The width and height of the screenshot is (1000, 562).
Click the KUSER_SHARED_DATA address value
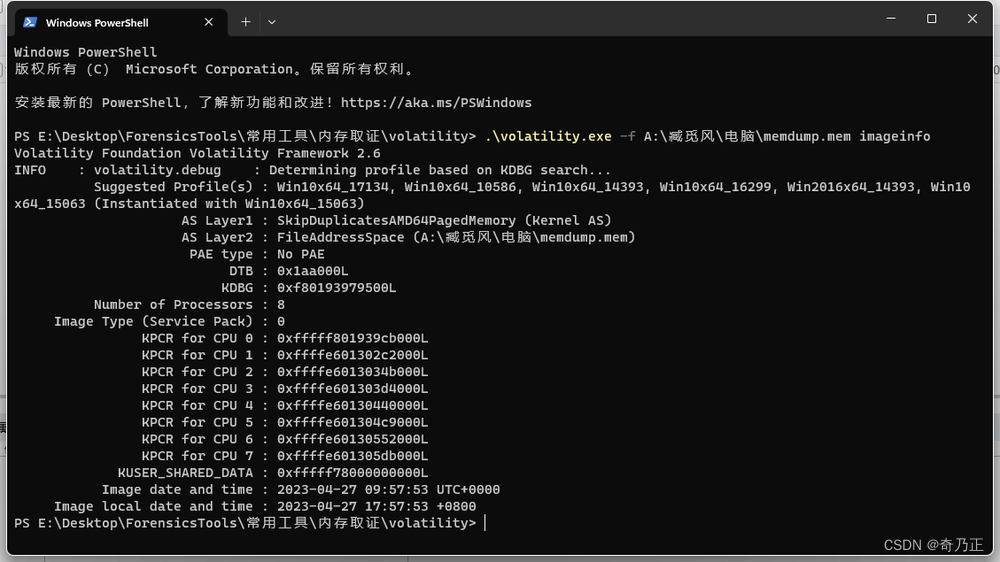pyautogui.click(x=352, y=473)
